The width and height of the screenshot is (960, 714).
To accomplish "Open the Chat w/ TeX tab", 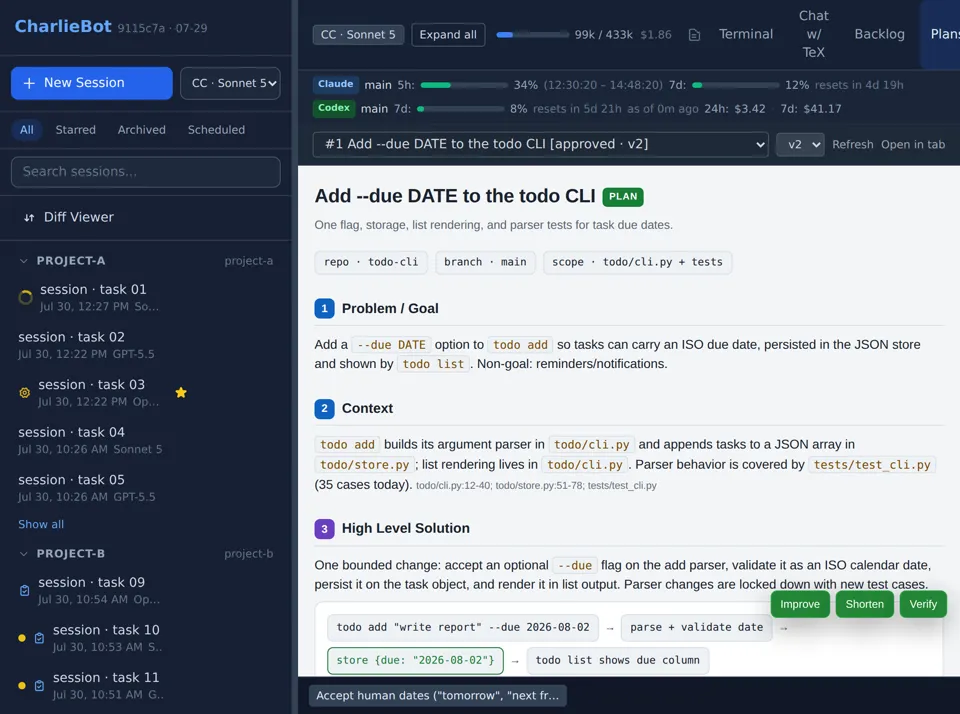I will 813,34.
